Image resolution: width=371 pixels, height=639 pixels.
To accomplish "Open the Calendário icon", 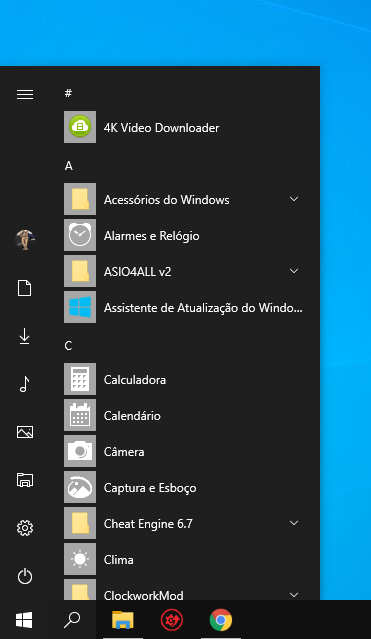I will click(80, 415).
